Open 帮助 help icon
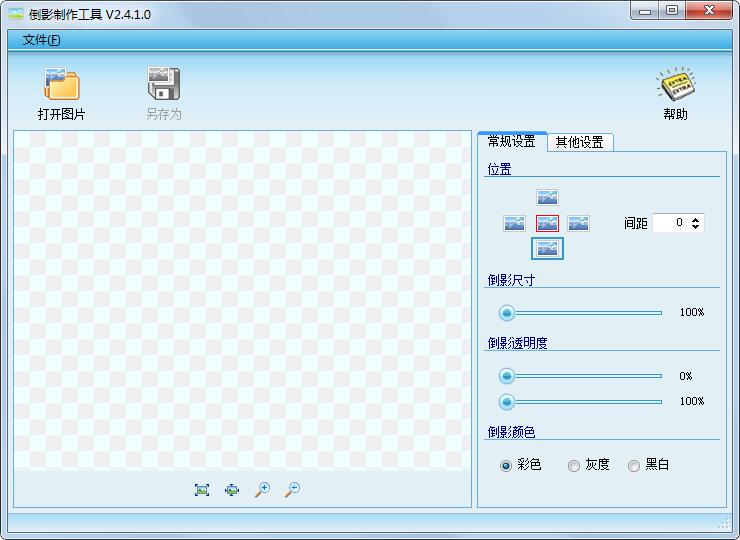740x540 pixels. point(675,84)
